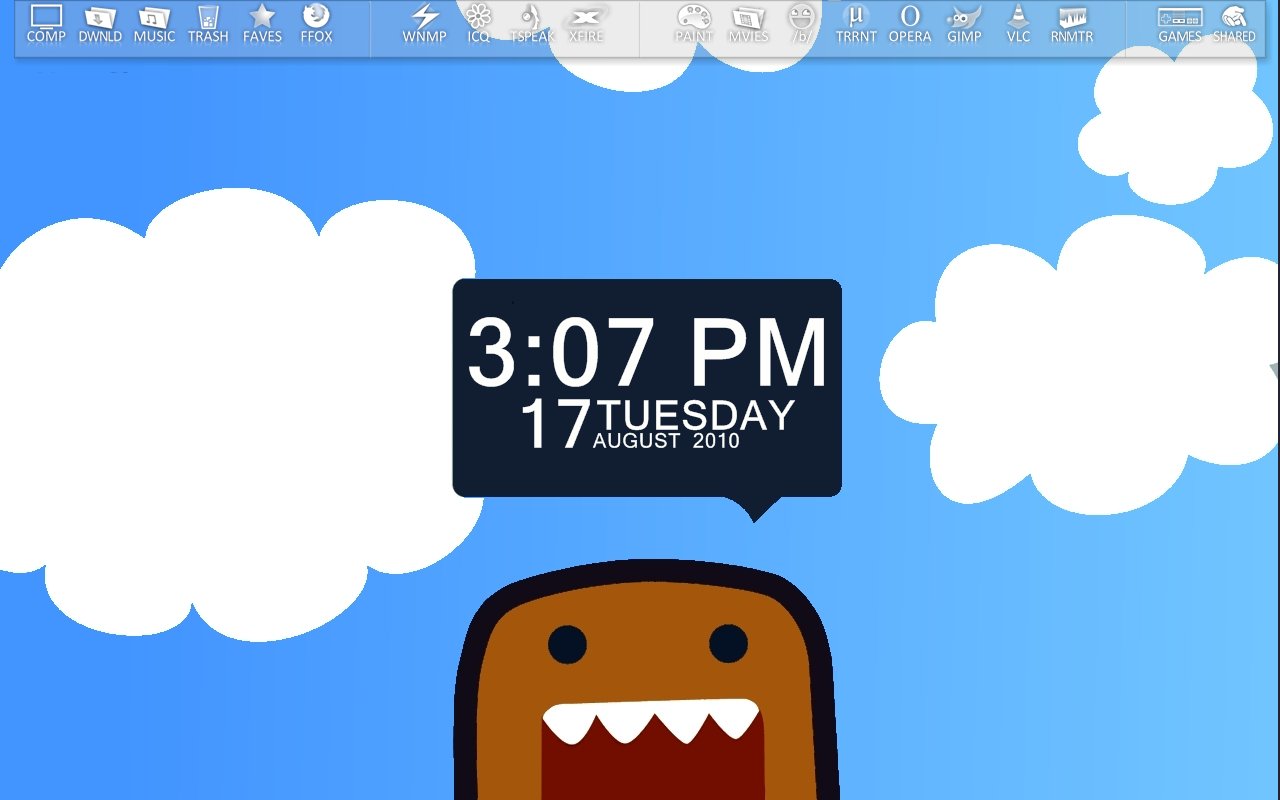Open the TRASH bin icon
The width and height of the screenshot is (1280, 800).
[x=208, y=24]
